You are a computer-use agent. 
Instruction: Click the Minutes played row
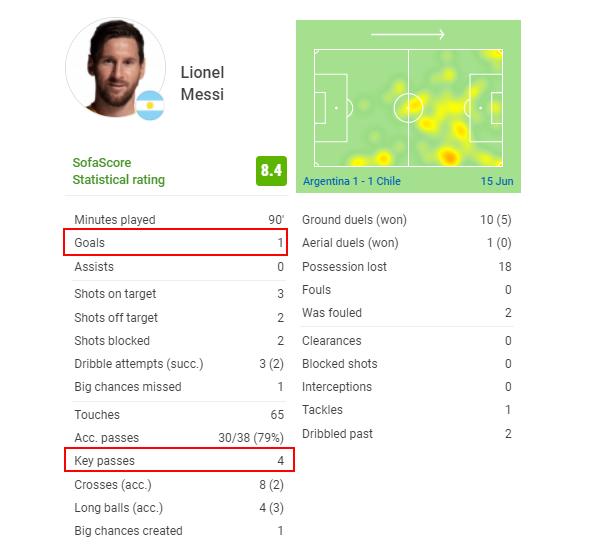(179, 220)
